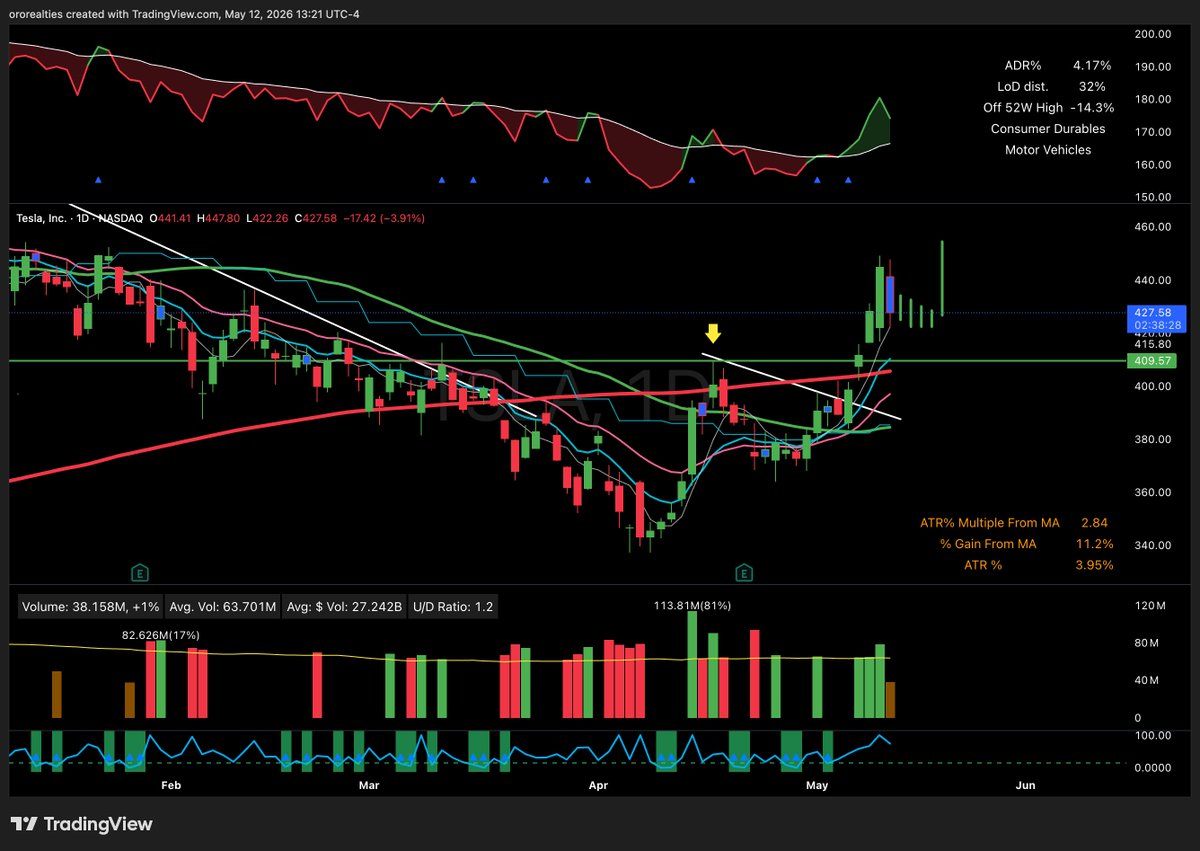Click 100.00 on the bottom oscillator axis
Viewport: 1200px width, 851px height.
[x=1152, y=735]
